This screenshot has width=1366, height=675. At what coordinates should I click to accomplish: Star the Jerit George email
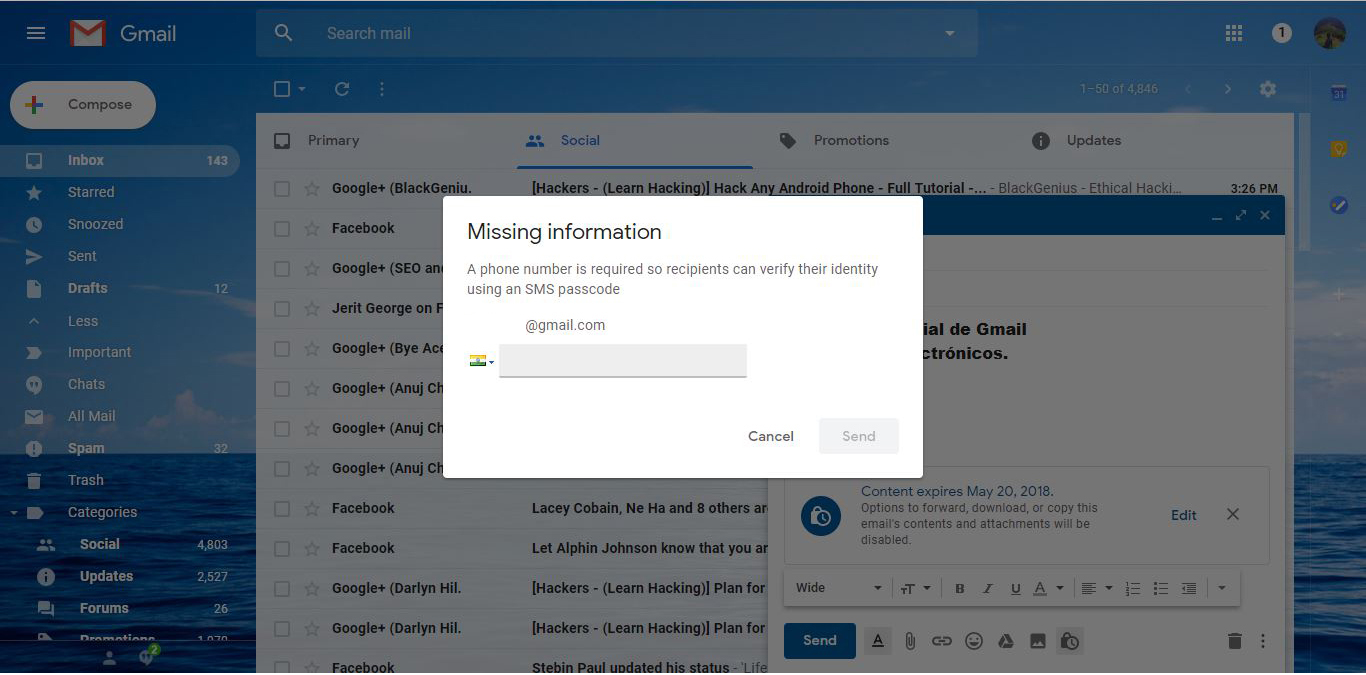(312, 308)
